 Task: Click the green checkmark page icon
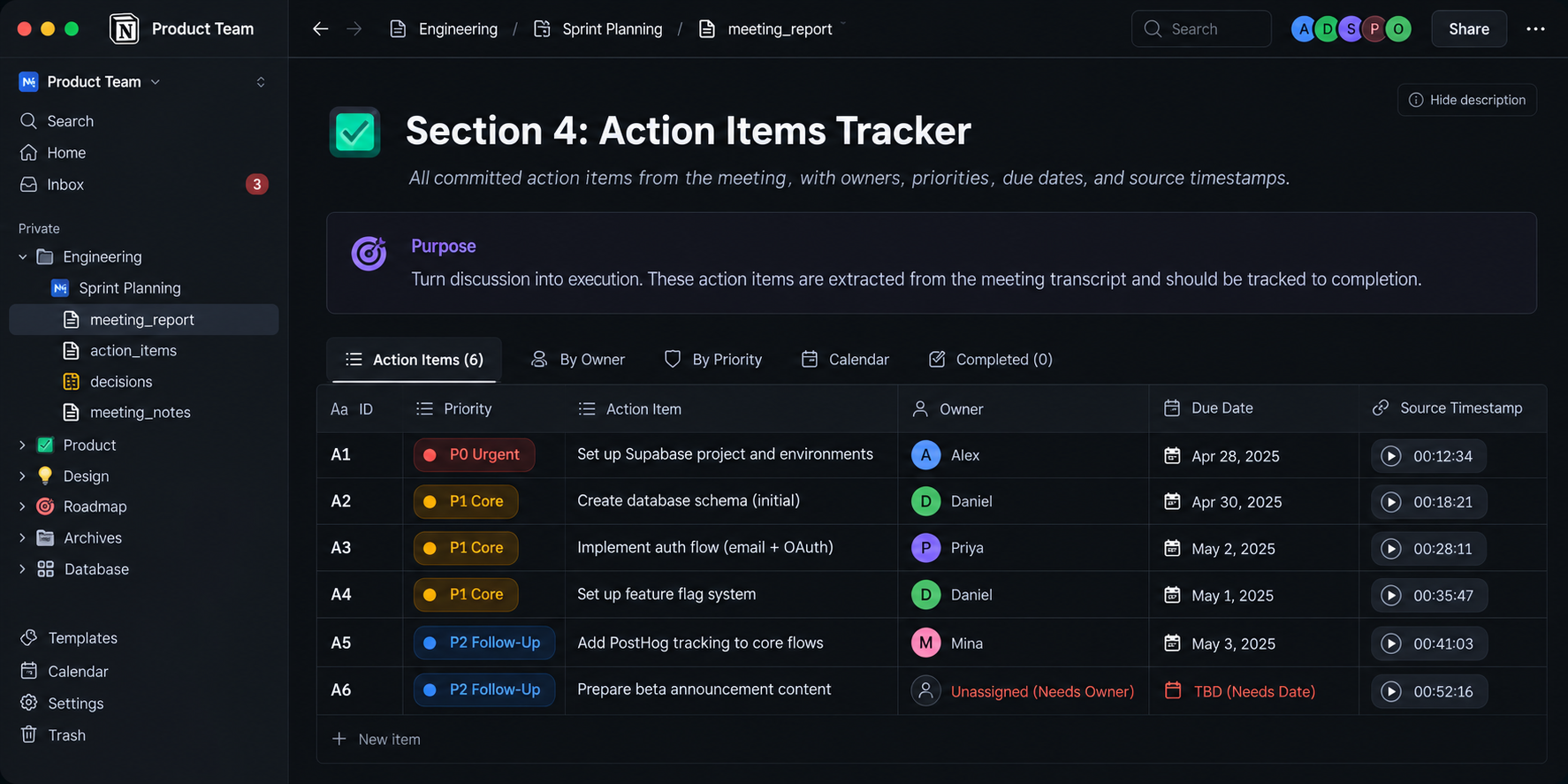354,133
